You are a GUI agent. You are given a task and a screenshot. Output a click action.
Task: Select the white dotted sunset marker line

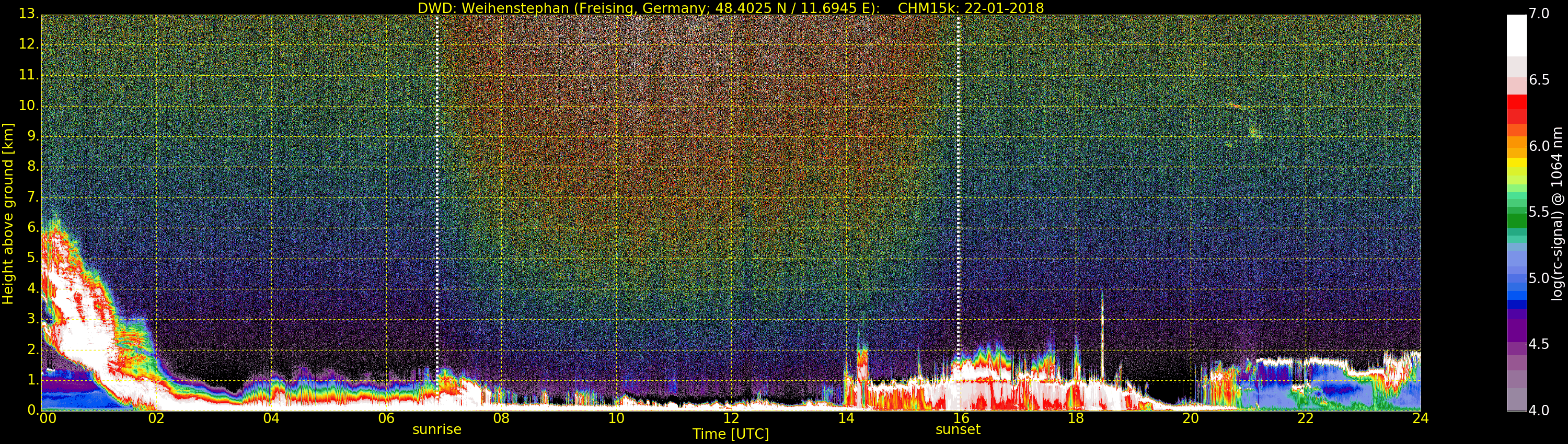coord(959,213)
